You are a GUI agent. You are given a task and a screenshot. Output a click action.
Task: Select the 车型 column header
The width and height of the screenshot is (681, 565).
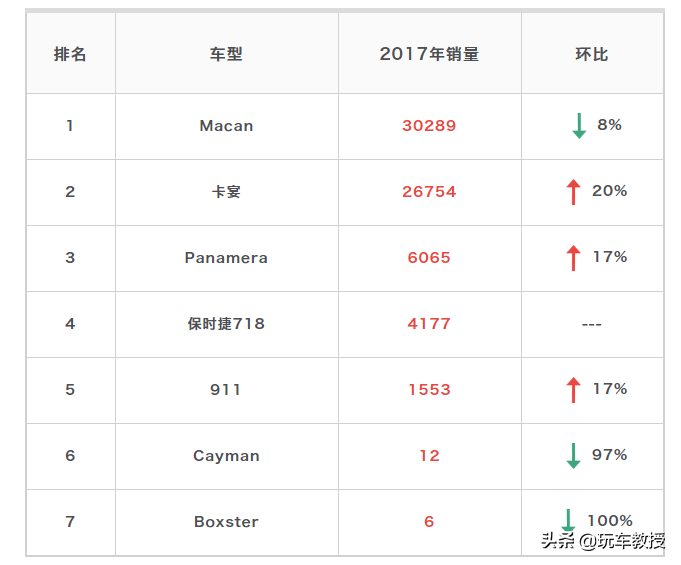pos(226,54)
